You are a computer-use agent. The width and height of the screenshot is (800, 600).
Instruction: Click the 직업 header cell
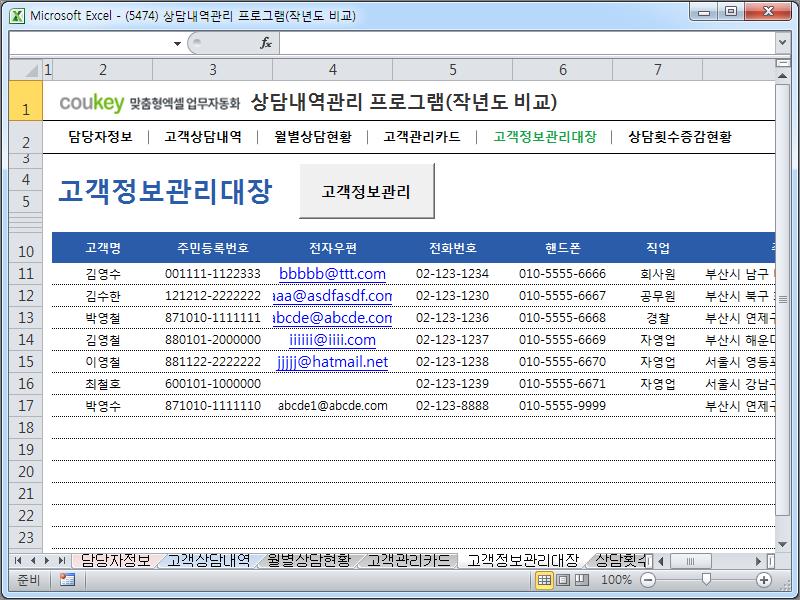(658, 248)
